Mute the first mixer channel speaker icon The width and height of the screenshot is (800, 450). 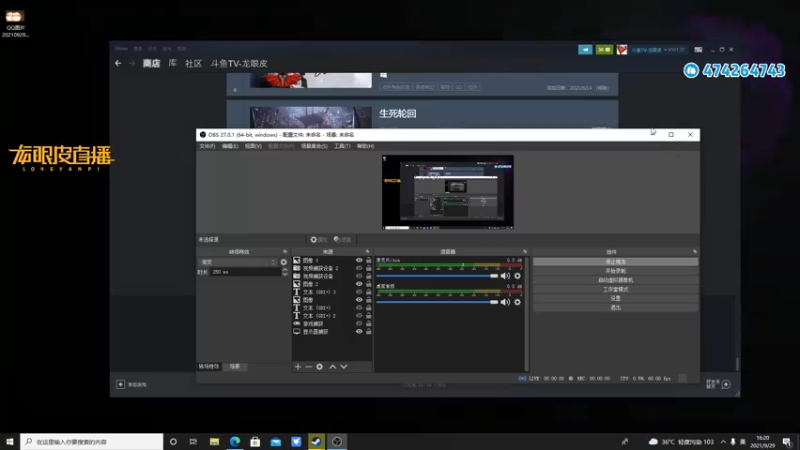(x=505, y=276)
